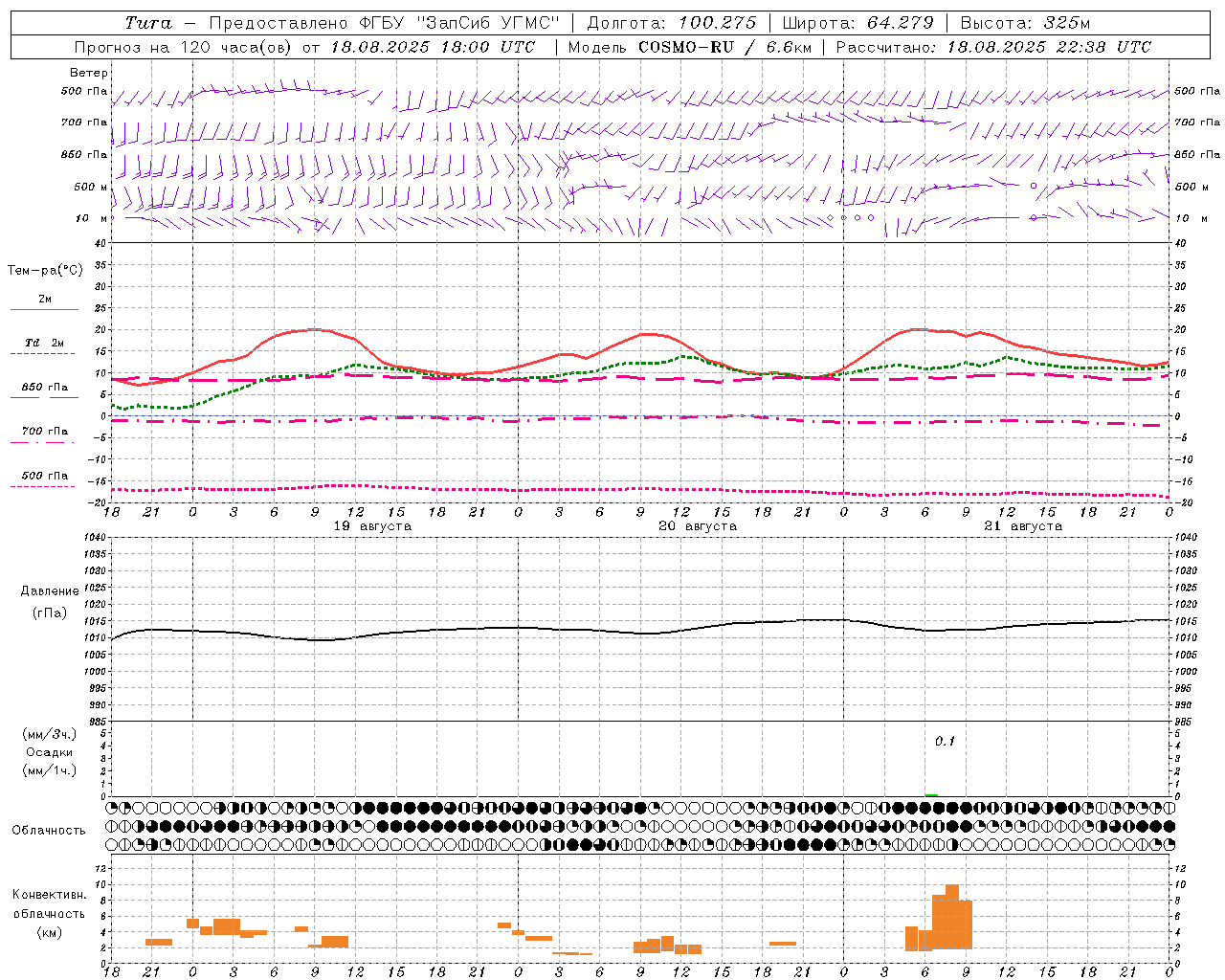Click "Рассчитано: 18.08.2025 22:38 UTC" text
The width and height of the screenshot is (1225, 980).
(993, 47)
